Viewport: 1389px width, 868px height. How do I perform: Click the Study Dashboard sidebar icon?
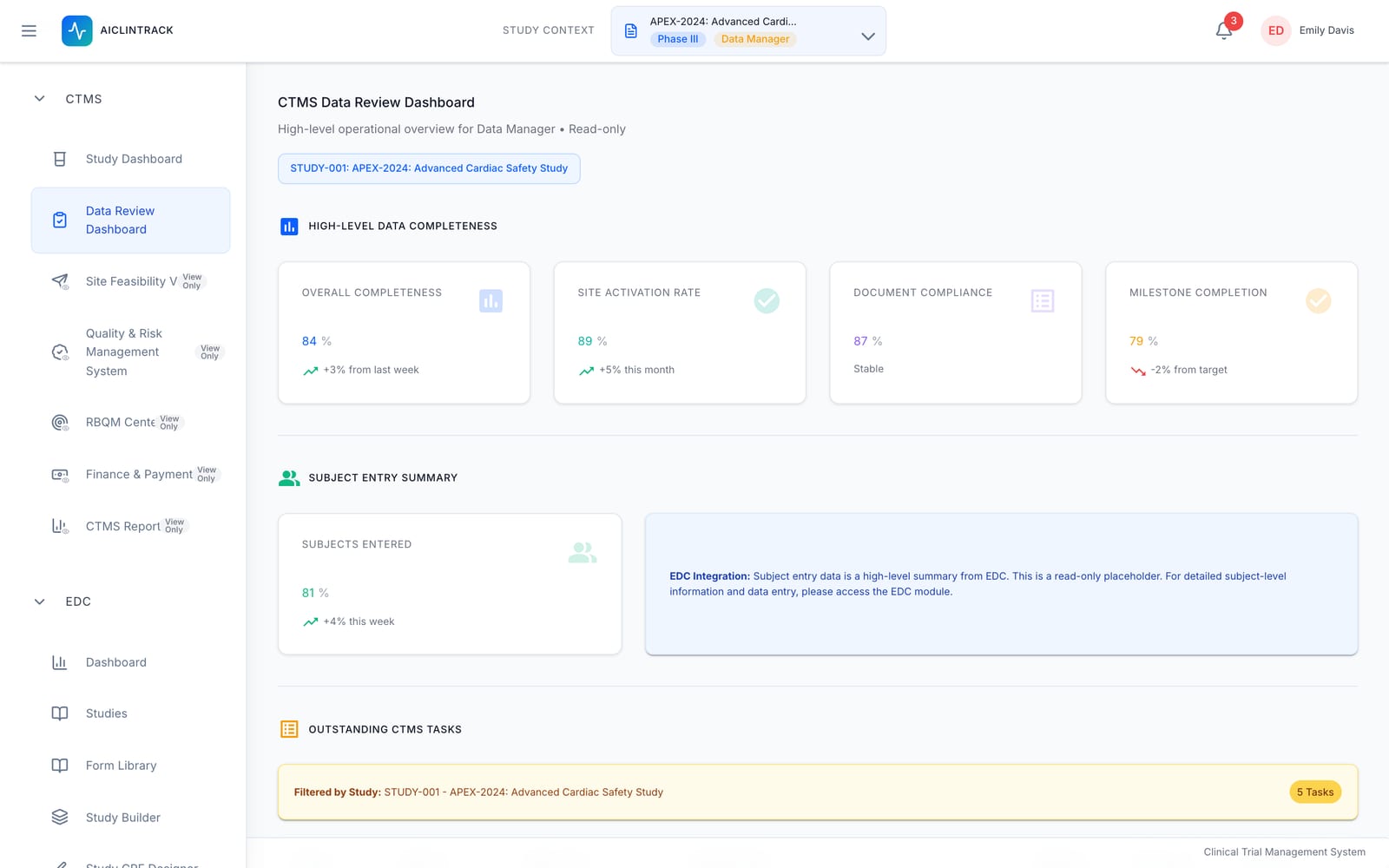60,159
